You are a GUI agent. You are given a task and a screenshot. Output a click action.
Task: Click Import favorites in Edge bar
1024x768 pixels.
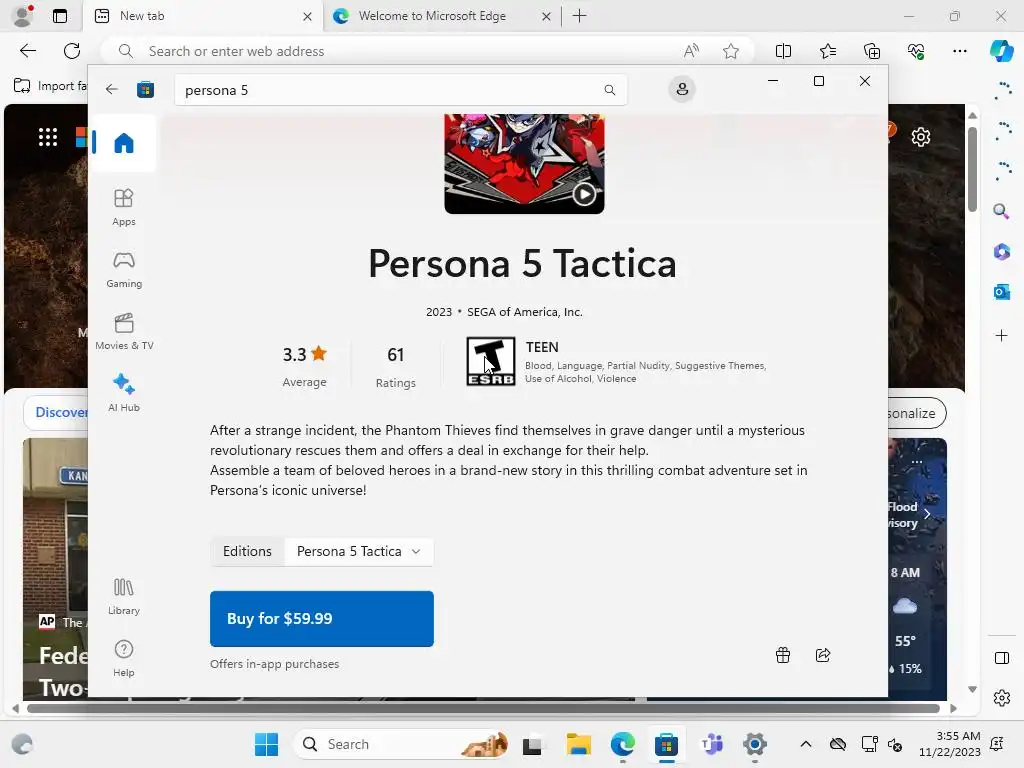(51, 86)
